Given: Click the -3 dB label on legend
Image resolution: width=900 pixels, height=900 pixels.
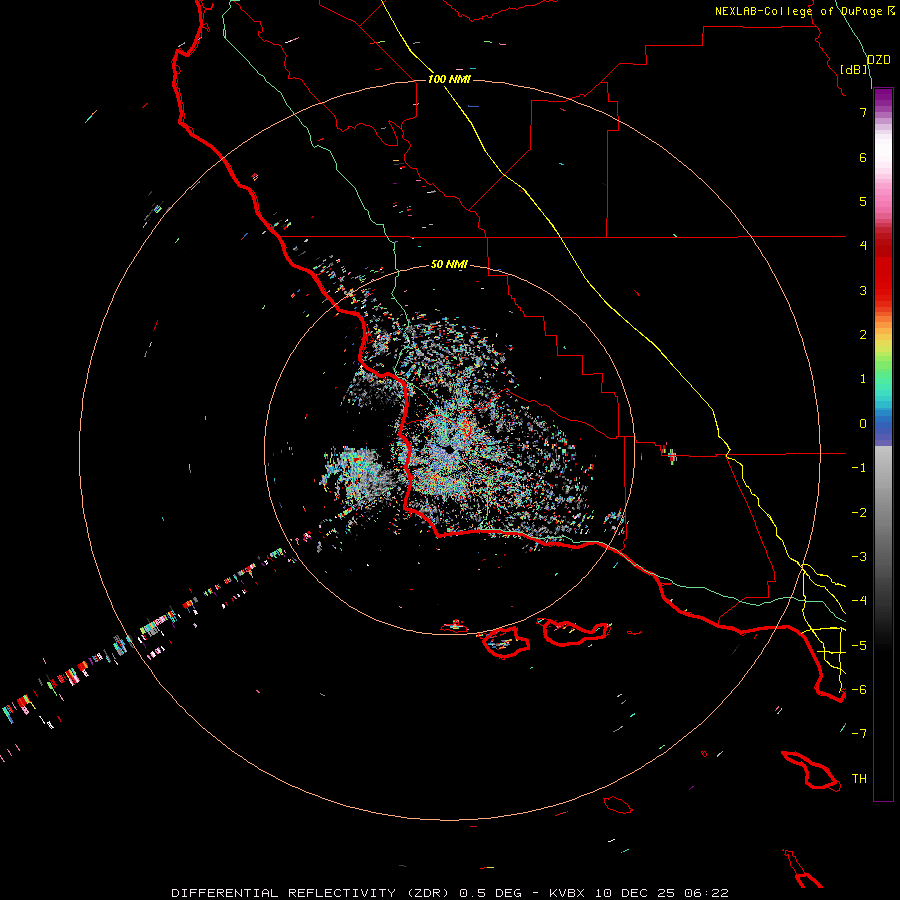Looking at the screenshot, I should [x=859, y=557].
